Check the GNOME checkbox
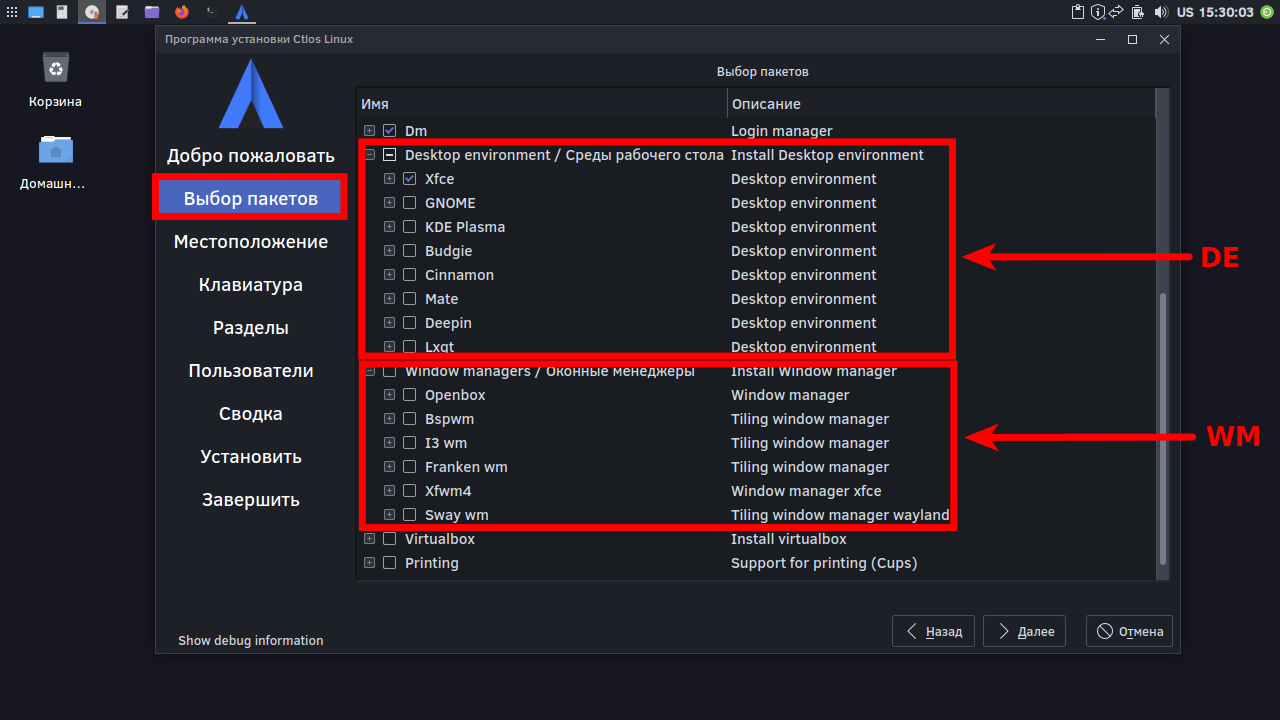 click(x=410, y=203)
